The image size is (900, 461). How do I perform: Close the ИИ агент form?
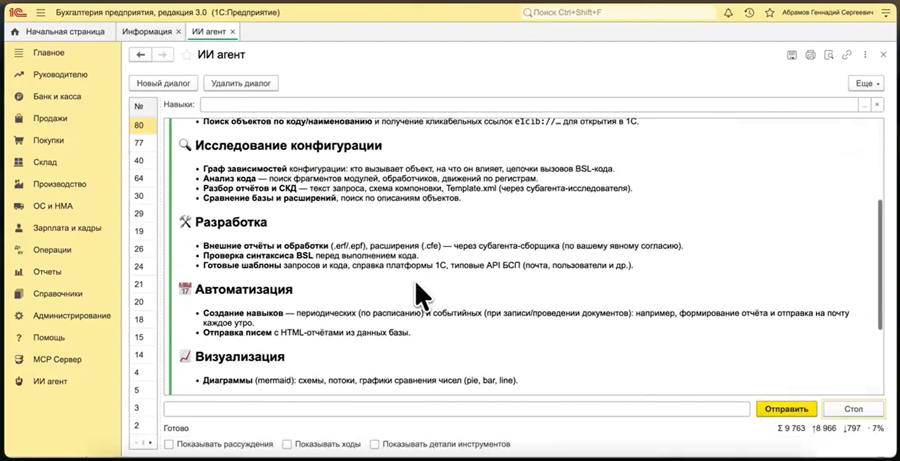click(x=883, y=55)
